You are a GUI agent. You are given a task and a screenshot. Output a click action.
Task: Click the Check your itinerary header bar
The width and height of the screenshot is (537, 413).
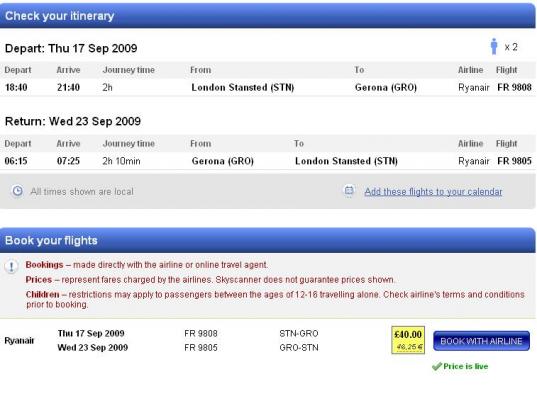267,16
